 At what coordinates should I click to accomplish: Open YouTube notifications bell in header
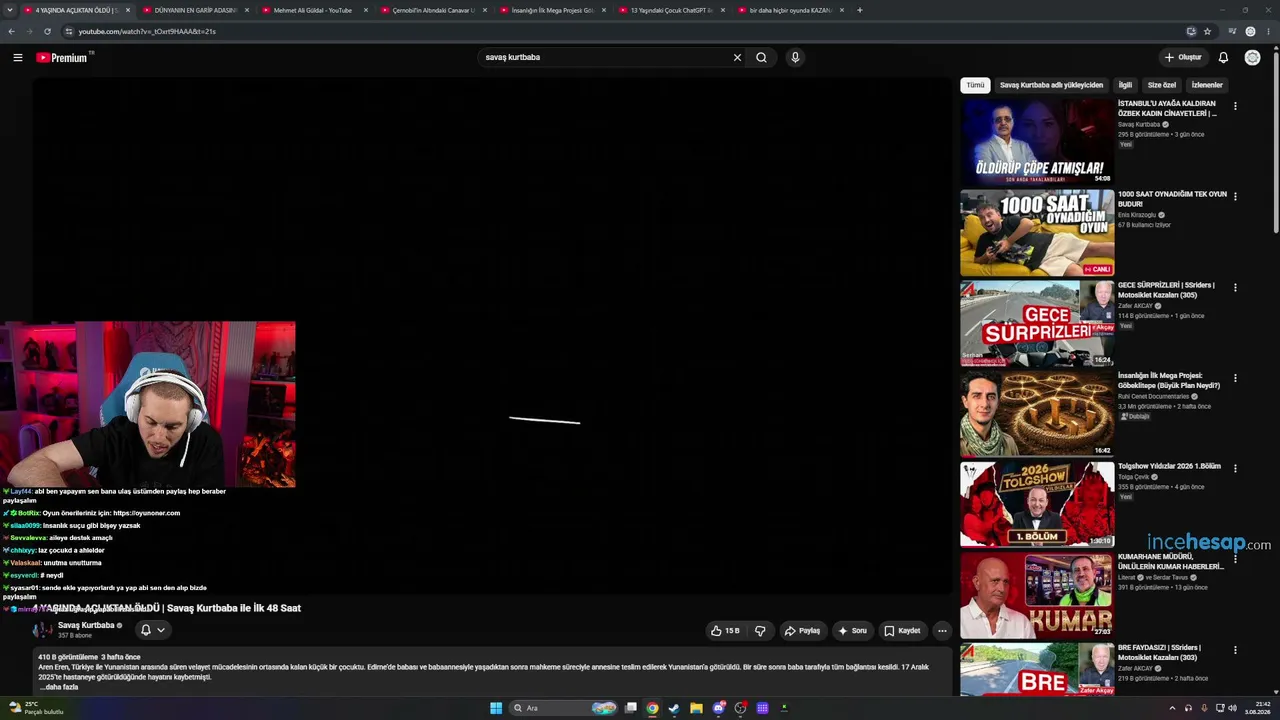(1223, 57)
